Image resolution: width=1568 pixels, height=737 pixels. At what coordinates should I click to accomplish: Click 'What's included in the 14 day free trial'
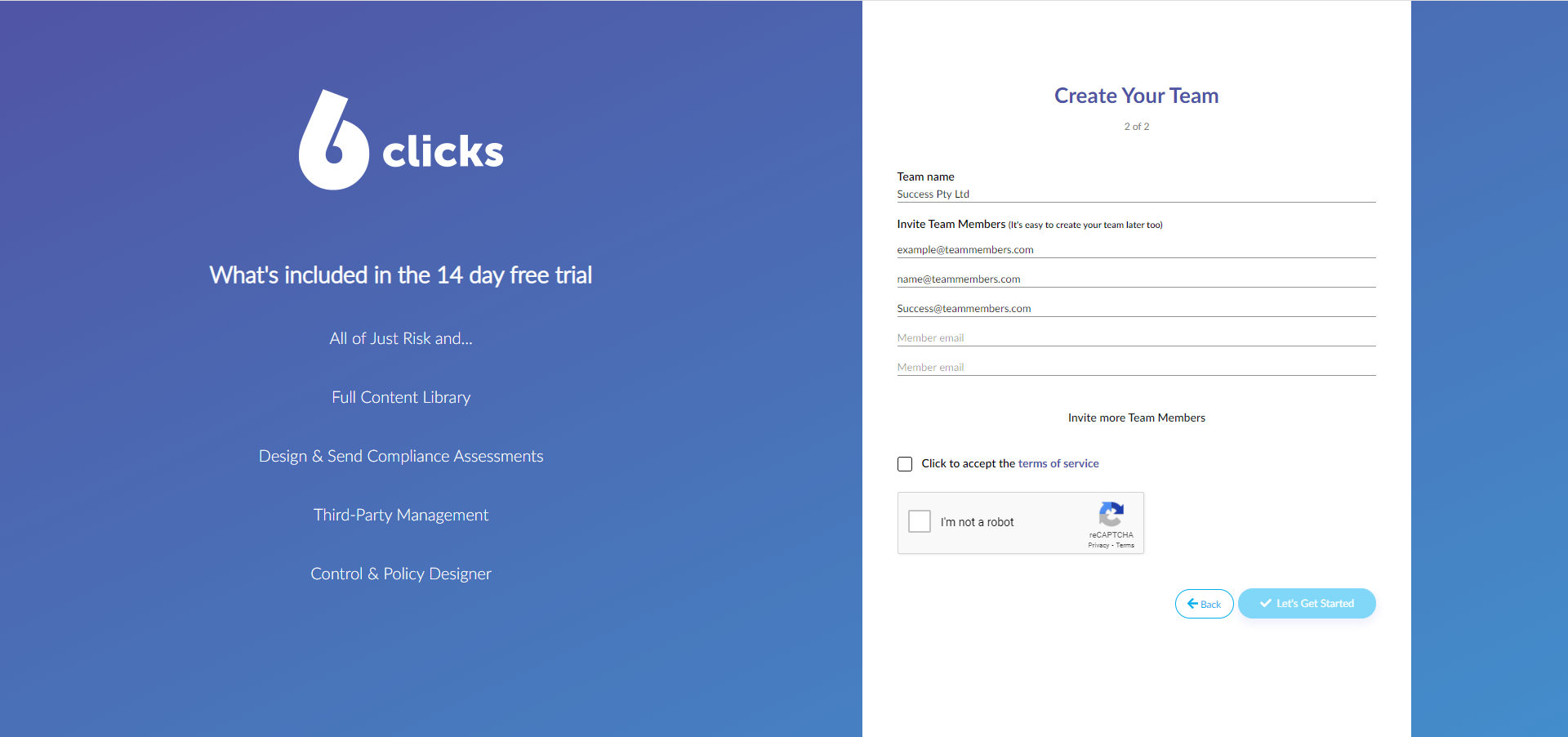click(x=401, y=275)
